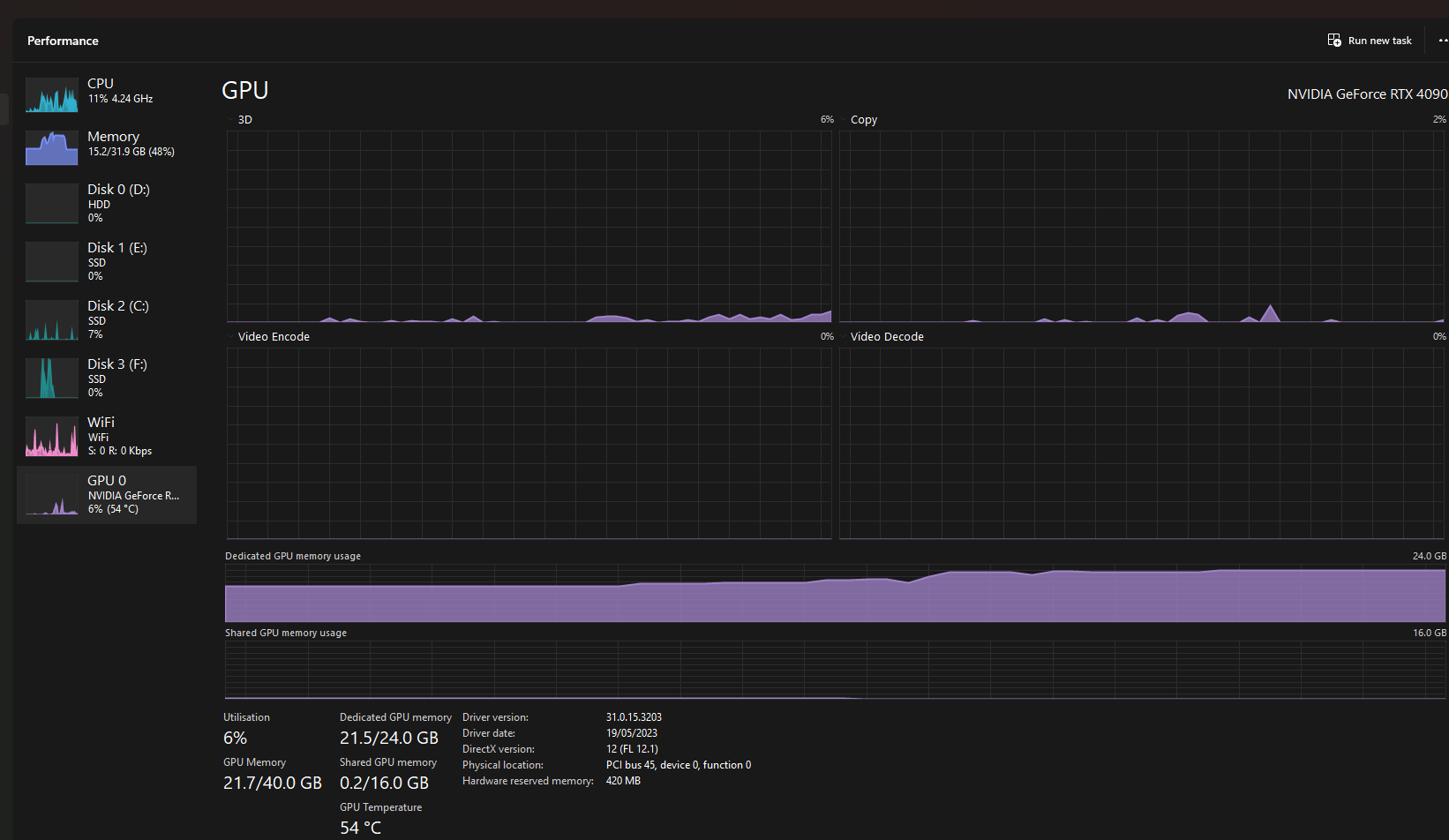1449x840 pixels.
Task: Open Disk 3 (F:) performance view
Action: coord(51,378)
